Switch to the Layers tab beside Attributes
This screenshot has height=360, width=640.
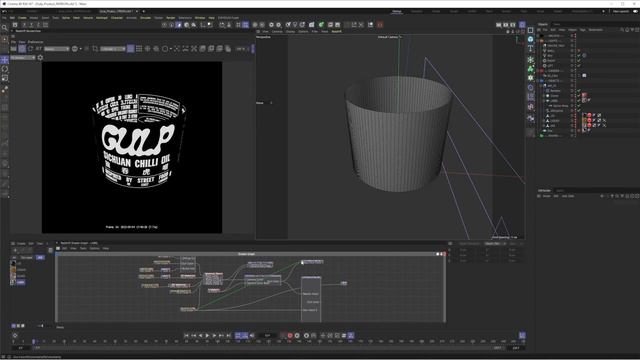(x=560, y=191)
